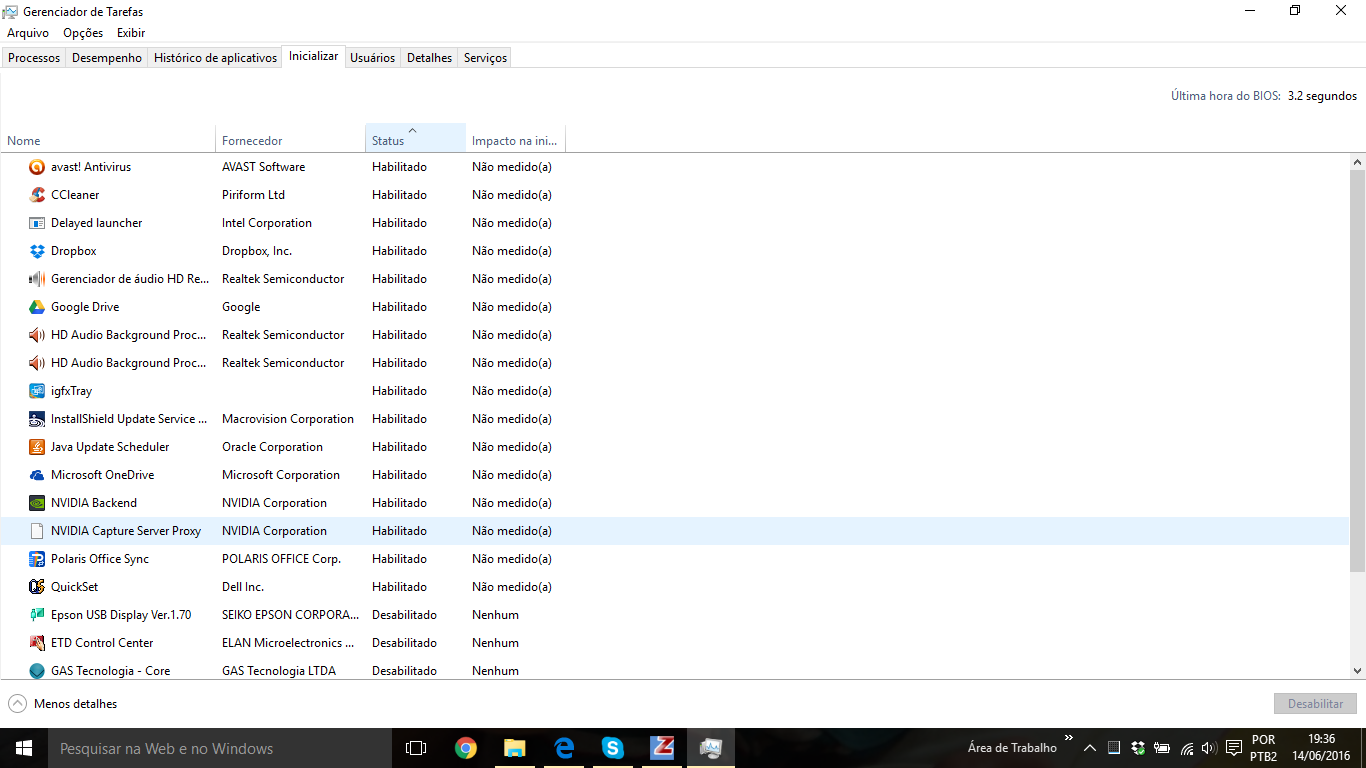Sort by the Nome column header
Viewport: 1366px width, 768px height.
point(108,138)
